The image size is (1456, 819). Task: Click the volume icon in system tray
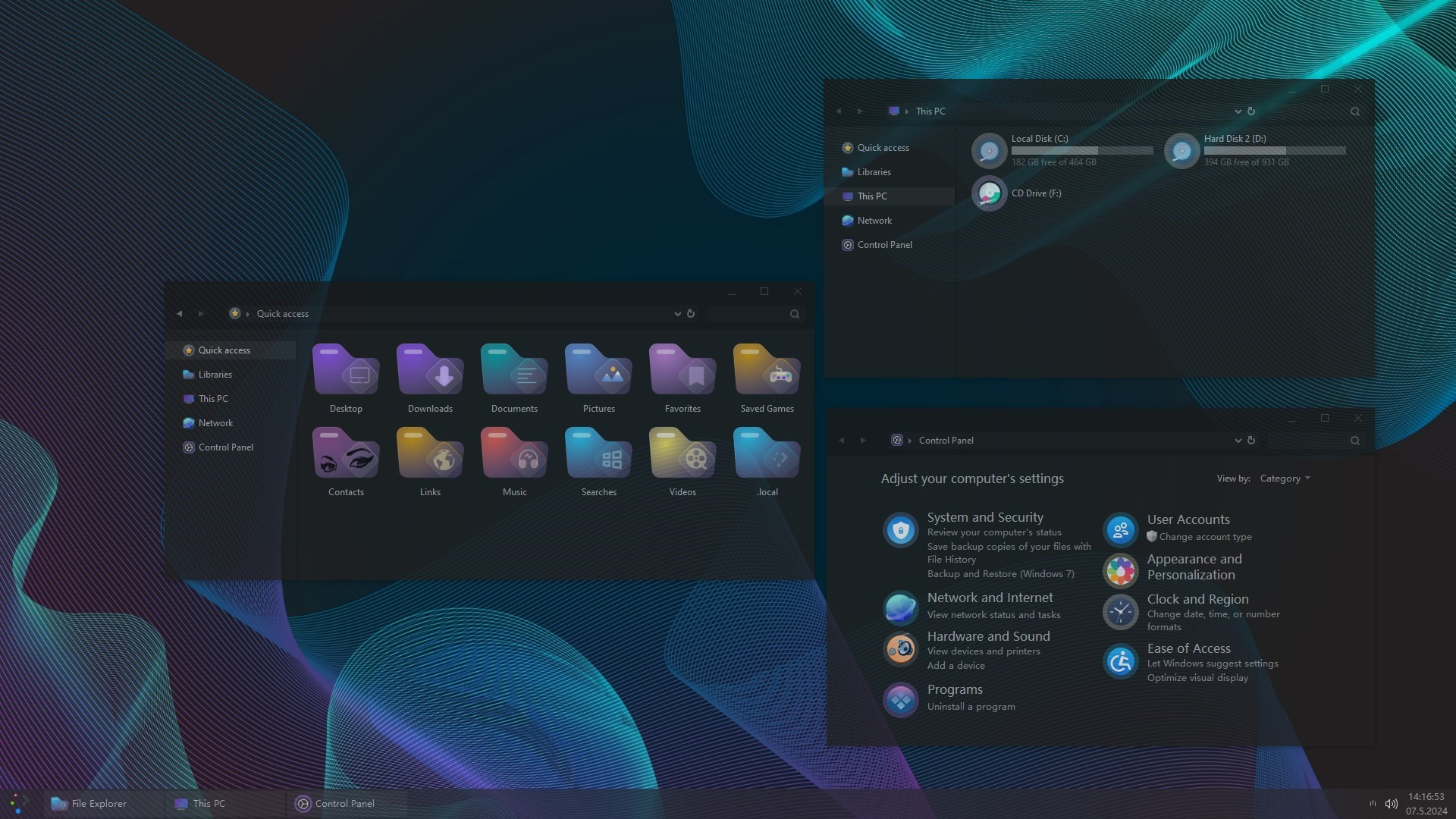[1390, 803]
